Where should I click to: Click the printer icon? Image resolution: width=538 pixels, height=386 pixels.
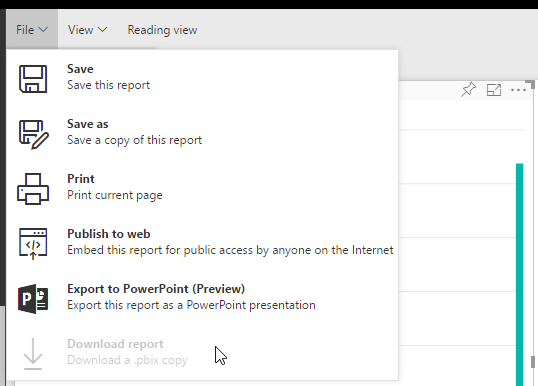(x=33, y=189)
